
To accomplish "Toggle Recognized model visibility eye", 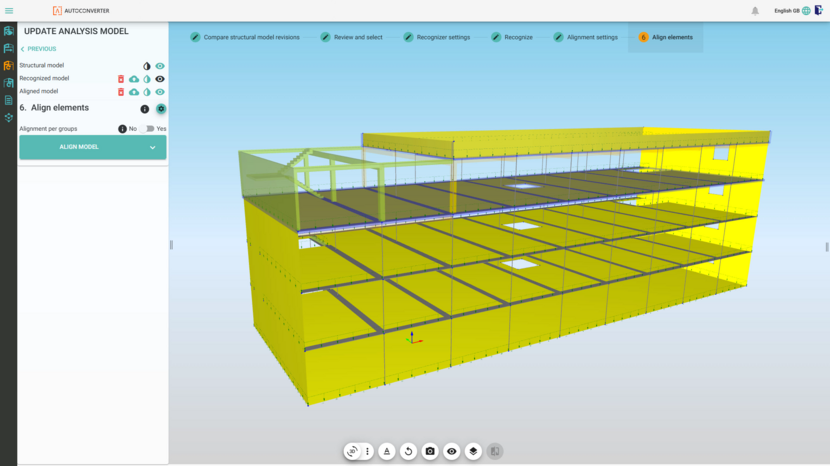I will tap(160, 79).
